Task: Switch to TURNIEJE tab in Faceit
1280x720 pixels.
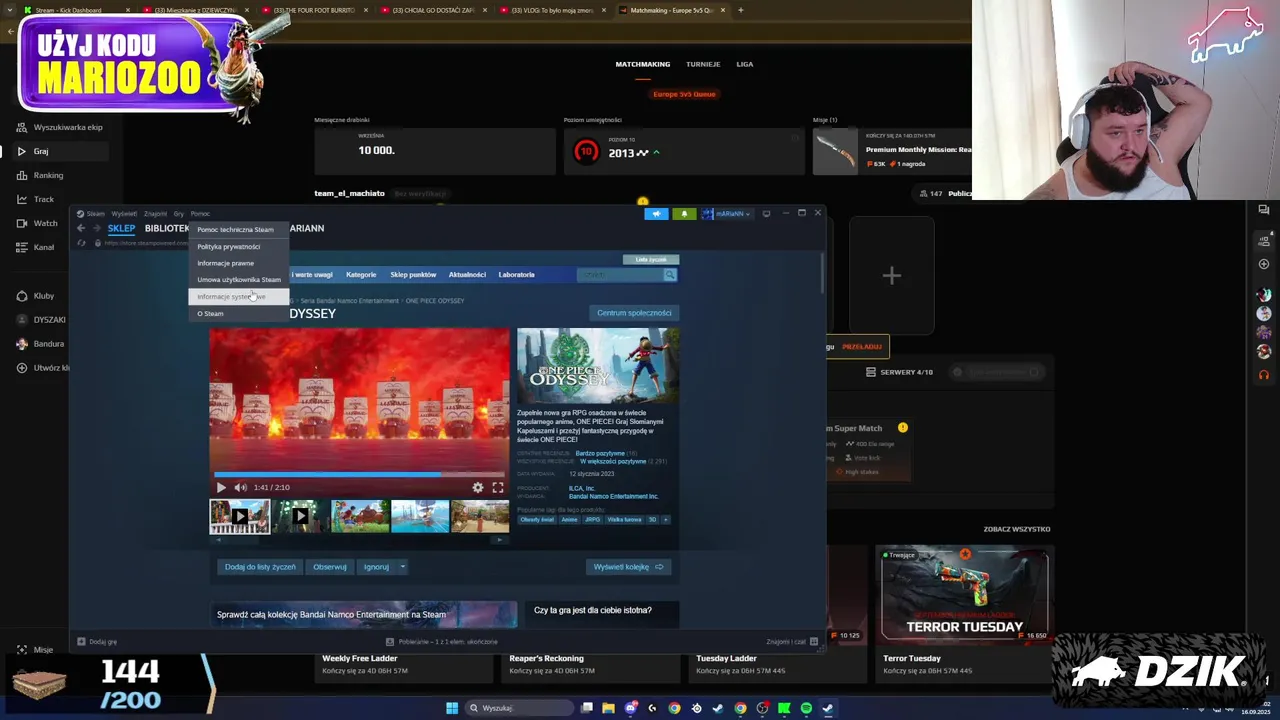Action: click(x=703, y=64)
